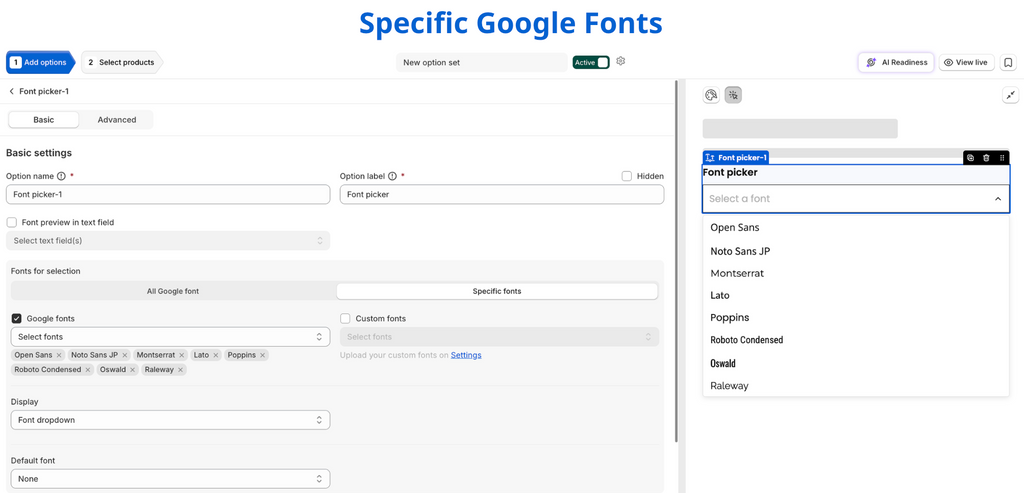
Task: Open the Settings link for custom fonts
Action: (466, 355)
